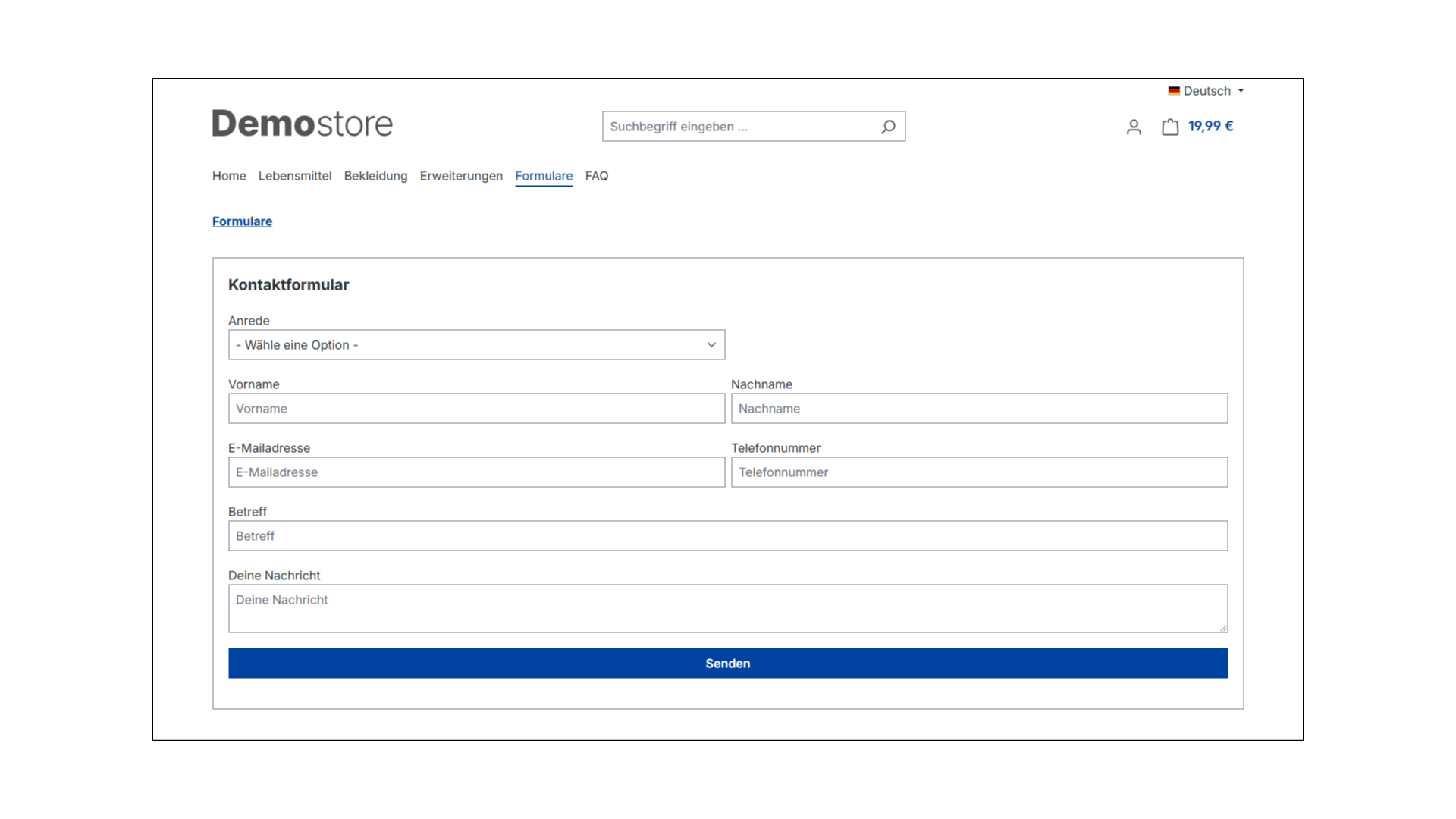Expand the Anrede salutation dropdown
1456x819 pixels.
[476, 345]
